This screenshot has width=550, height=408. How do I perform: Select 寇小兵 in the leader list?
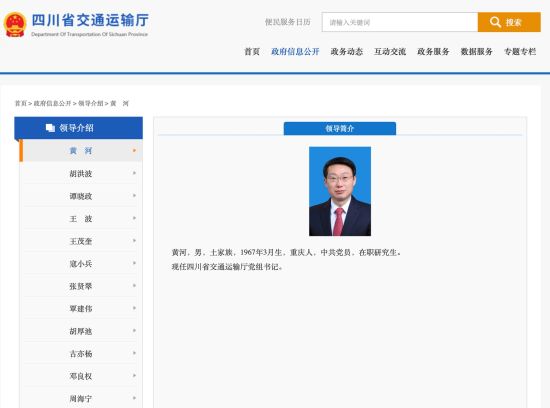coord(81,263)
